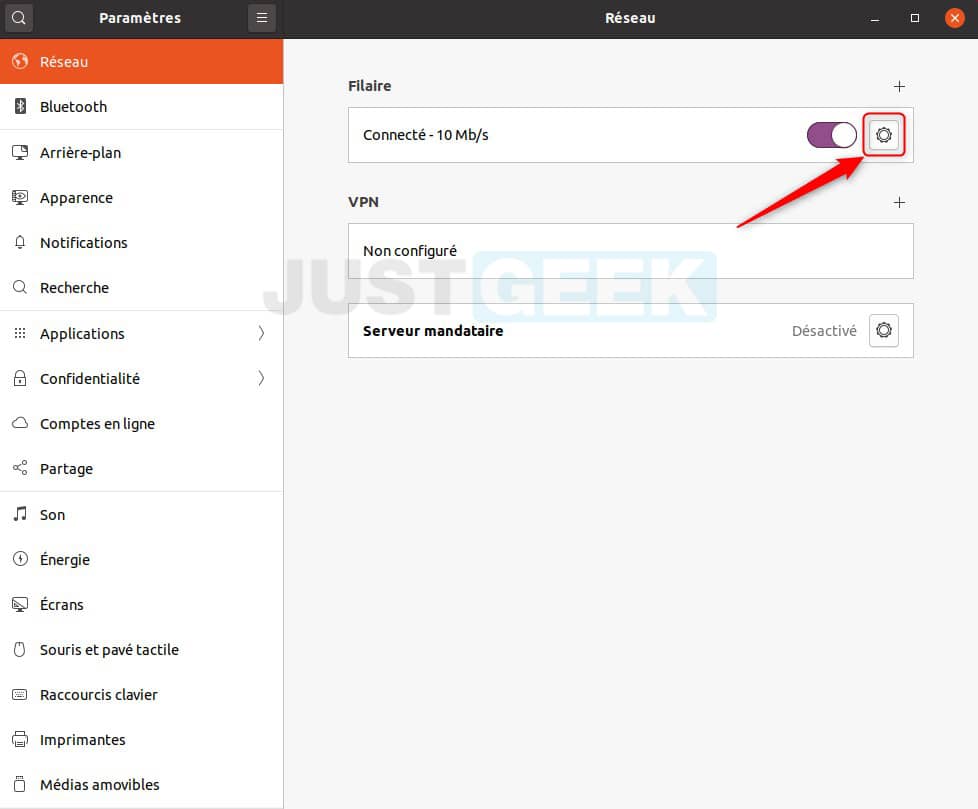
Task: Add a wired connection with Filaire plus
Action: pyautogui.click(x=899, y=86)
